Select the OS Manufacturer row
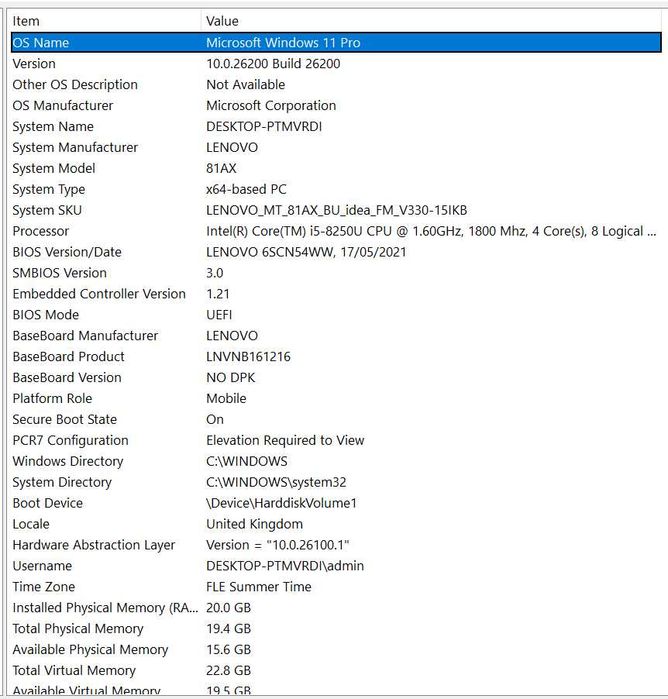The height and width of the screenshot is (699, 668). [x=336, y=106]
